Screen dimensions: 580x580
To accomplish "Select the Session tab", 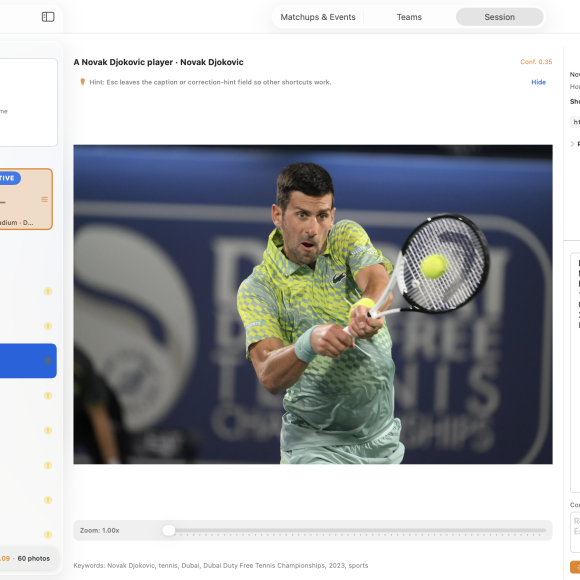I will pyautogui.click(x=499, y=17).
